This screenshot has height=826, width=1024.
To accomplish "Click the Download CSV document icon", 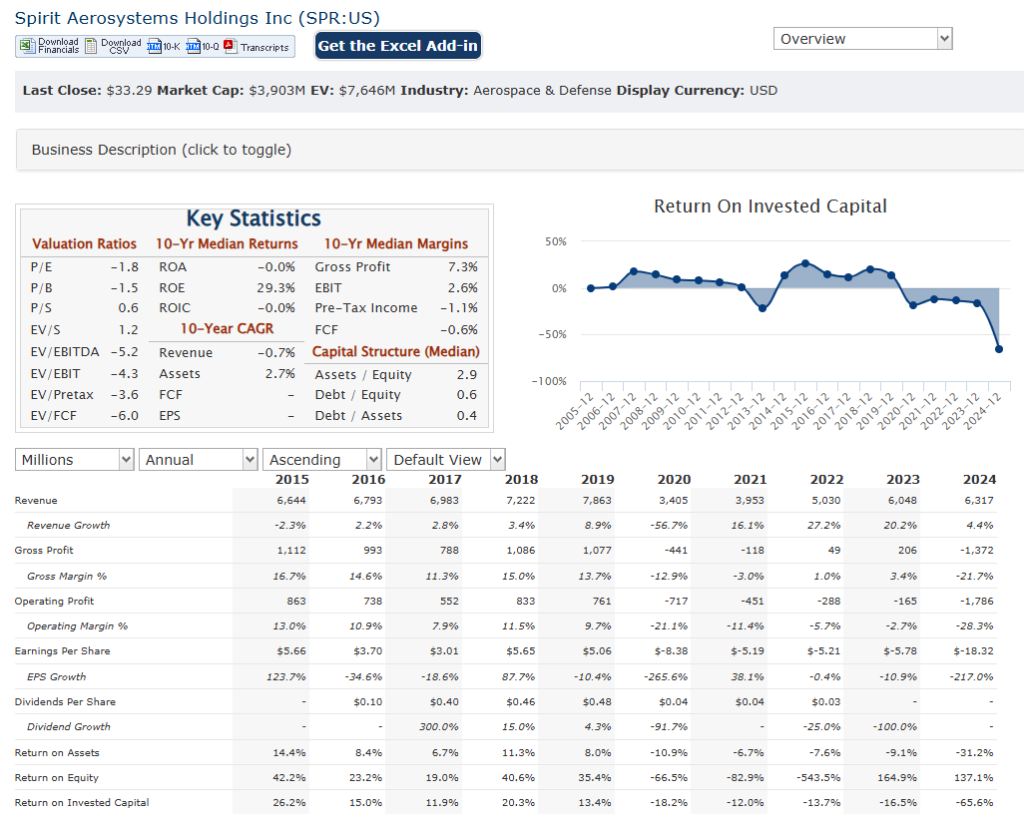I will [92, 46].
